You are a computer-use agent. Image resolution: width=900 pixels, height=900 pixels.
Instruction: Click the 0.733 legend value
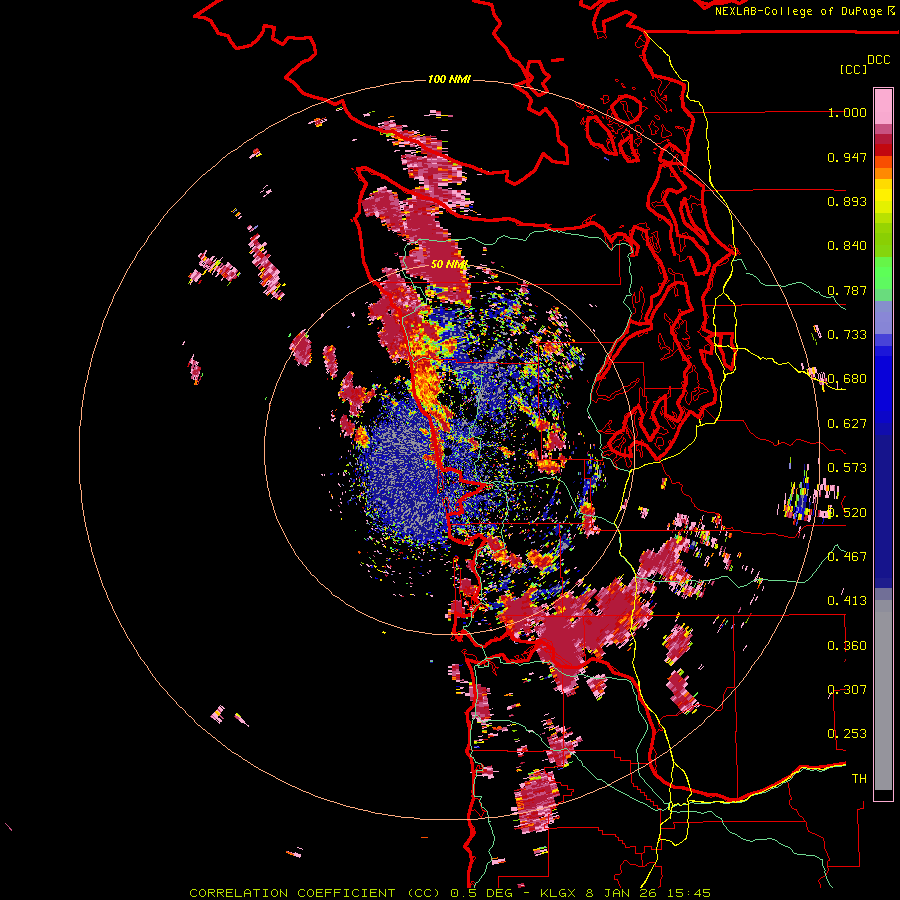(x=847, y=335)
